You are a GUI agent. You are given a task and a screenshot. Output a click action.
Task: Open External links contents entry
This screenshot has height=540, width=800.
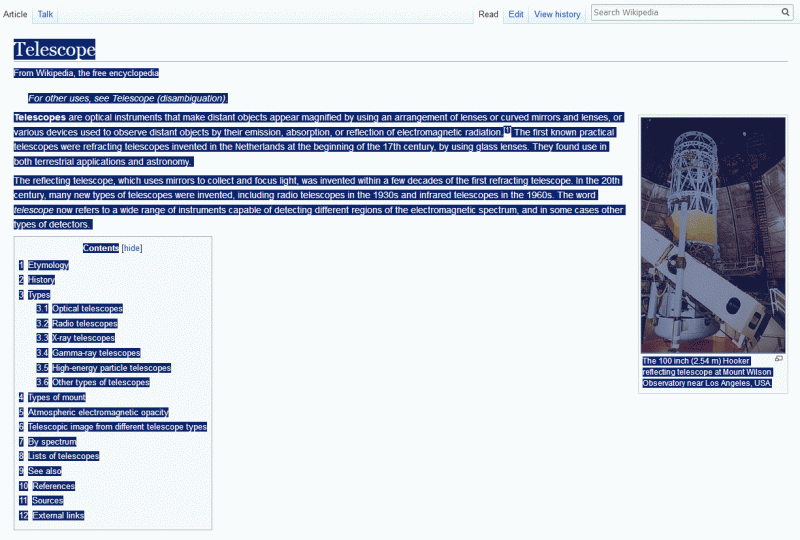tap(58, 515)
